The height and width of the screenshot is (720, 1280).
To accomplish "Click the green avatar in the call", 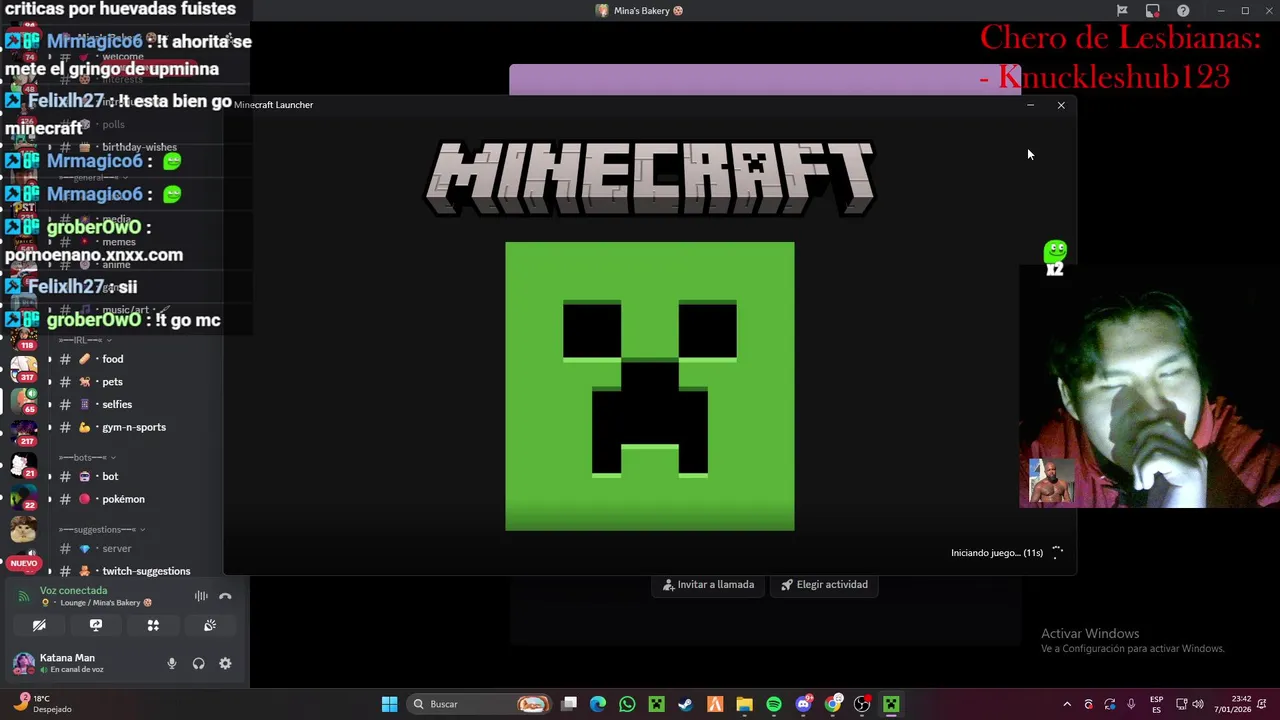I will click(1055, 251).
